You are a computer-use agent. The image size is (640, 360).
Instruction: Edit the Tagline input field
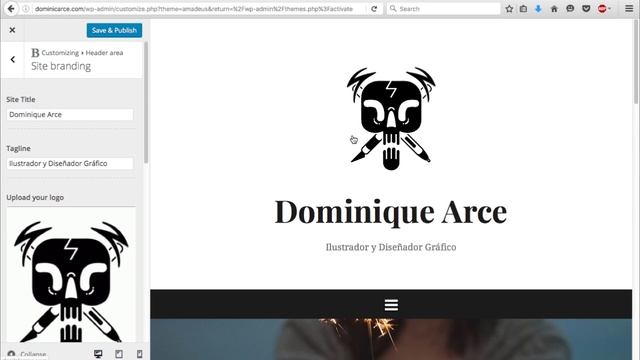[x=70, y=163]
